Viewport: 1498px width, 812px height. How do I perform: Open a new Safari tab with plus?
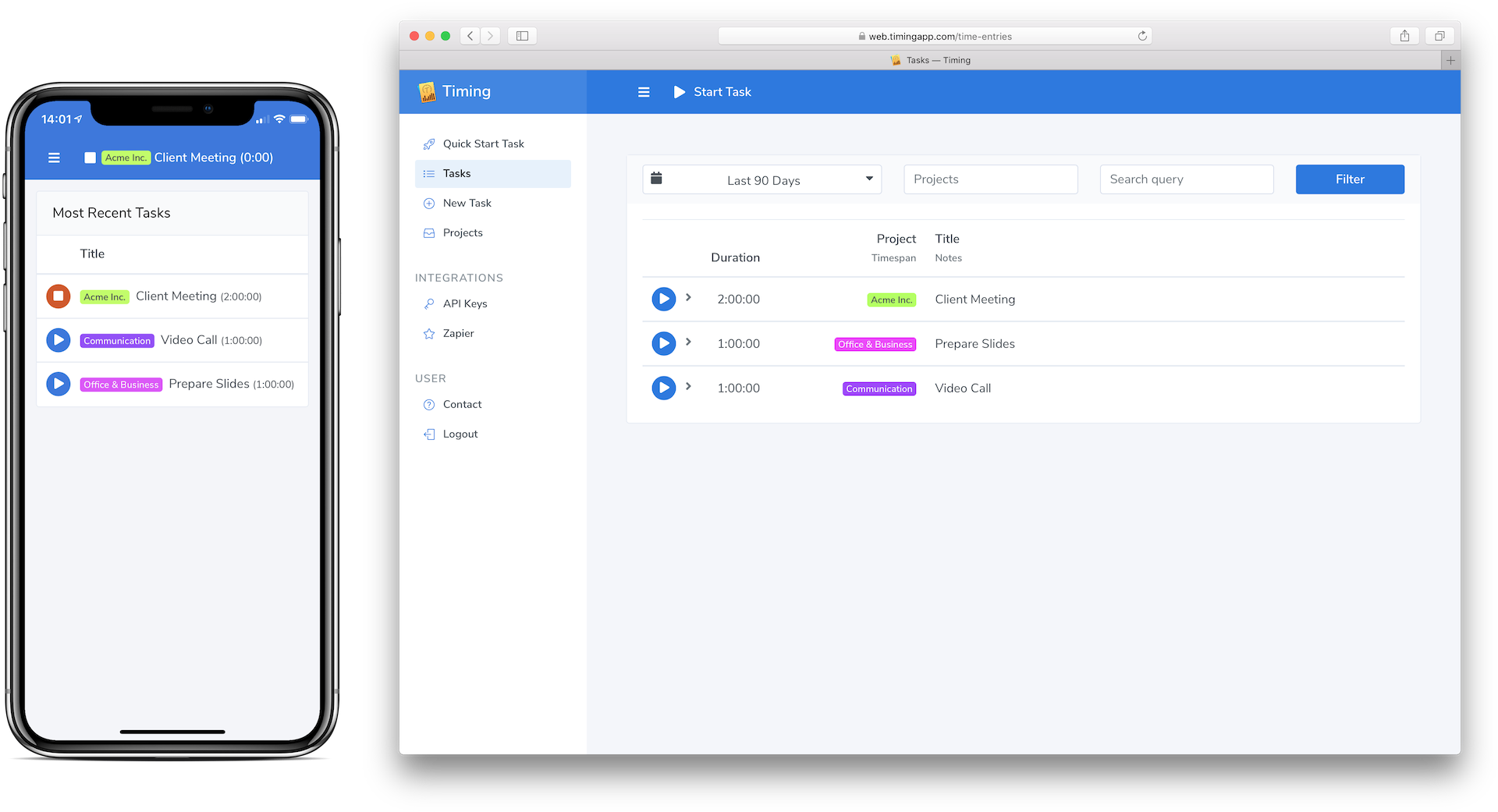coord(1450,60)
